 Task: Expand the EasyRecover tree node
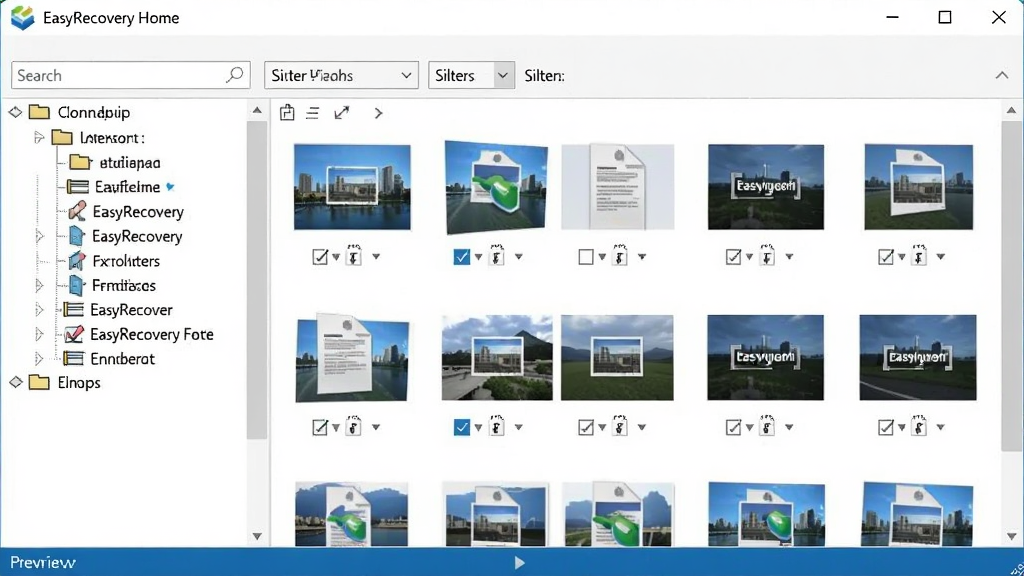(39, 310)
